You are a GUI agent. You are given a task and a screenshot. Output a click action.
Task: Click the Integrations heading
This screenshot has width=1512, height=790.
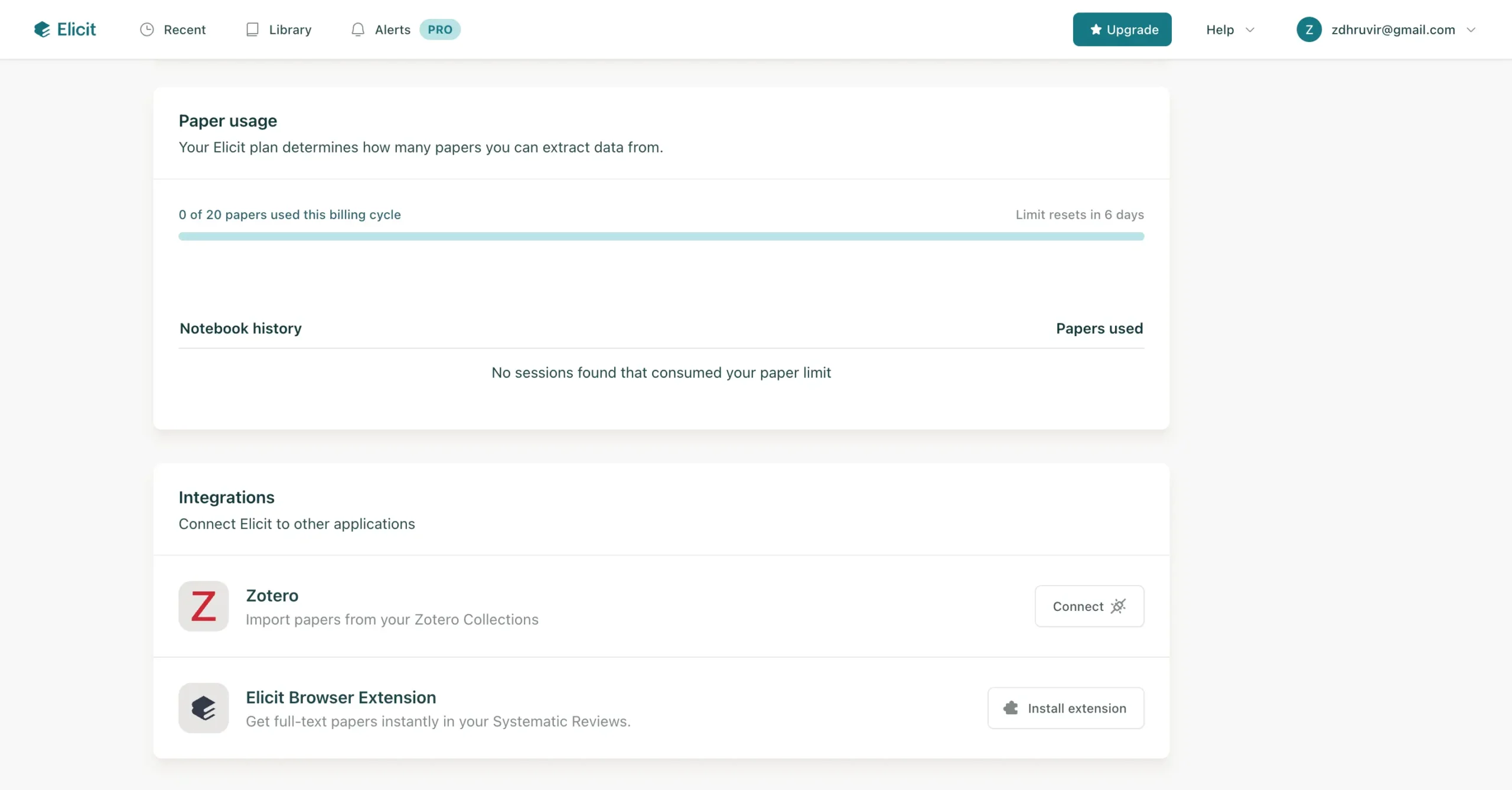[227, 498]
